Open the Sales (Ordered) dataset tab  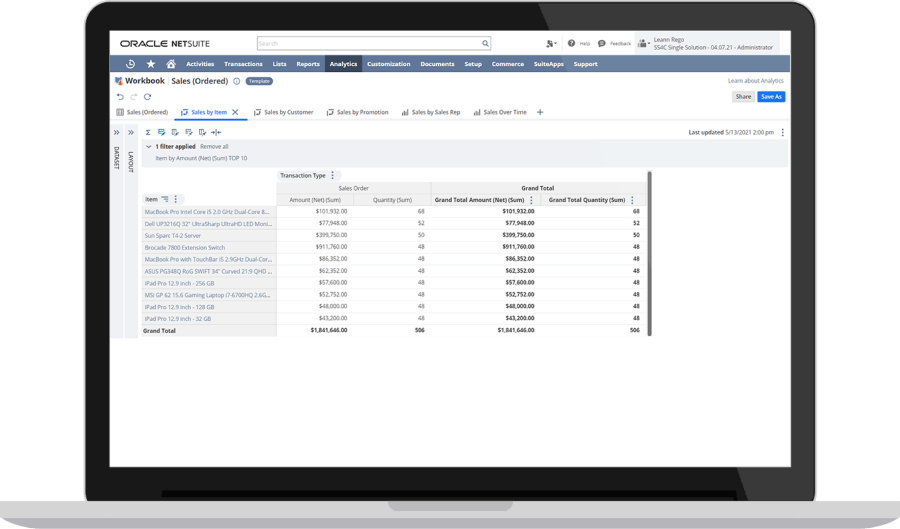(142, 112)
